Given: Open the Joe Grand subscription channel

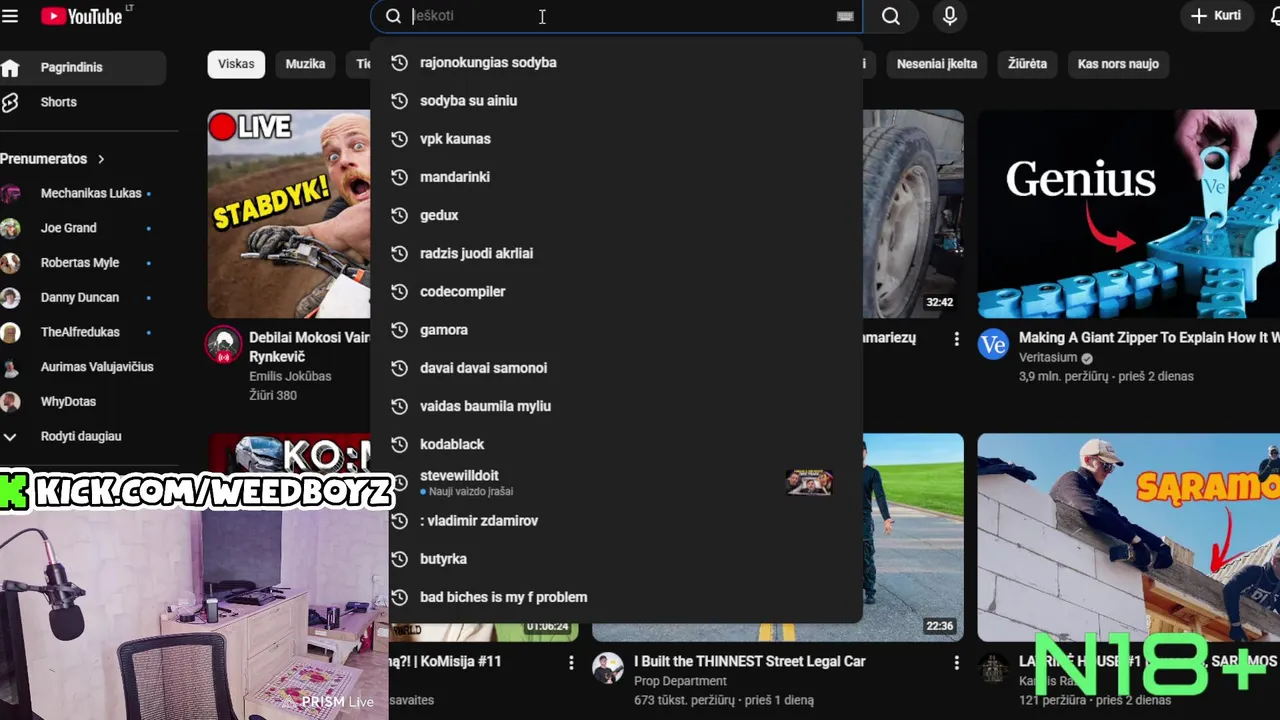Looking at the screenshot, I should point(83,228).
